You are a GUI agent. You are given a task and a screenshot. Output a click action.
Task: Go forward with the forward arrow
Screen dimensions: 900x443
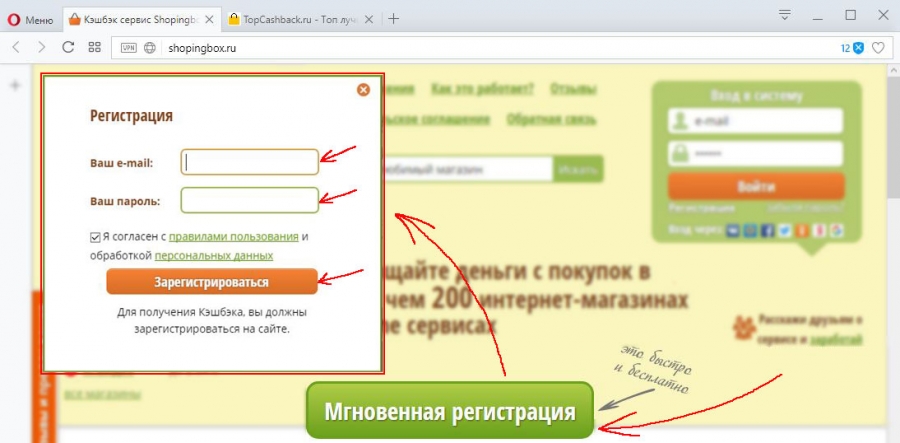click(41, 48)
